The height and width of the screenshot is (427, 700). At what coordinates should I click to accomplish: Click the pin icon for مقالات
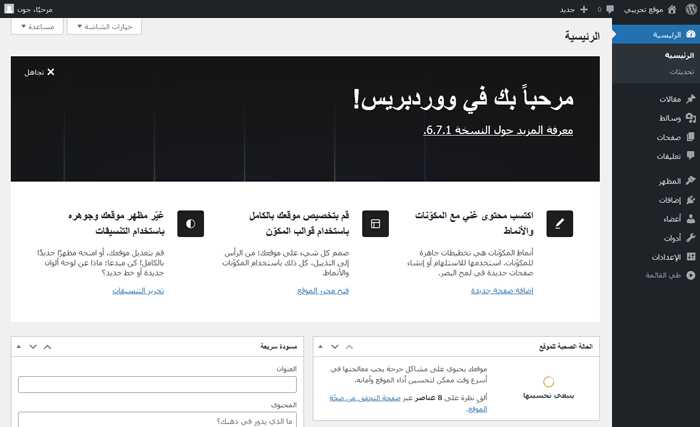click(691, 99)
